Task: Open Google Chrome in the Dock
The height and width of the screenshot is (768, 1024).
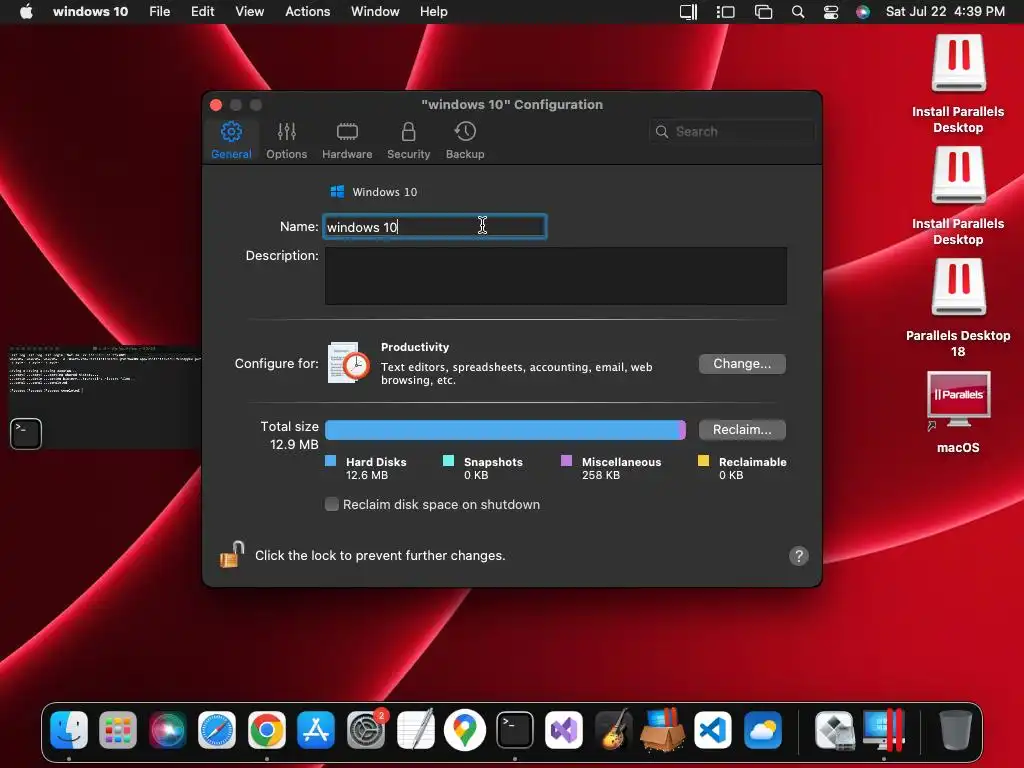Action: pos(266,729)
